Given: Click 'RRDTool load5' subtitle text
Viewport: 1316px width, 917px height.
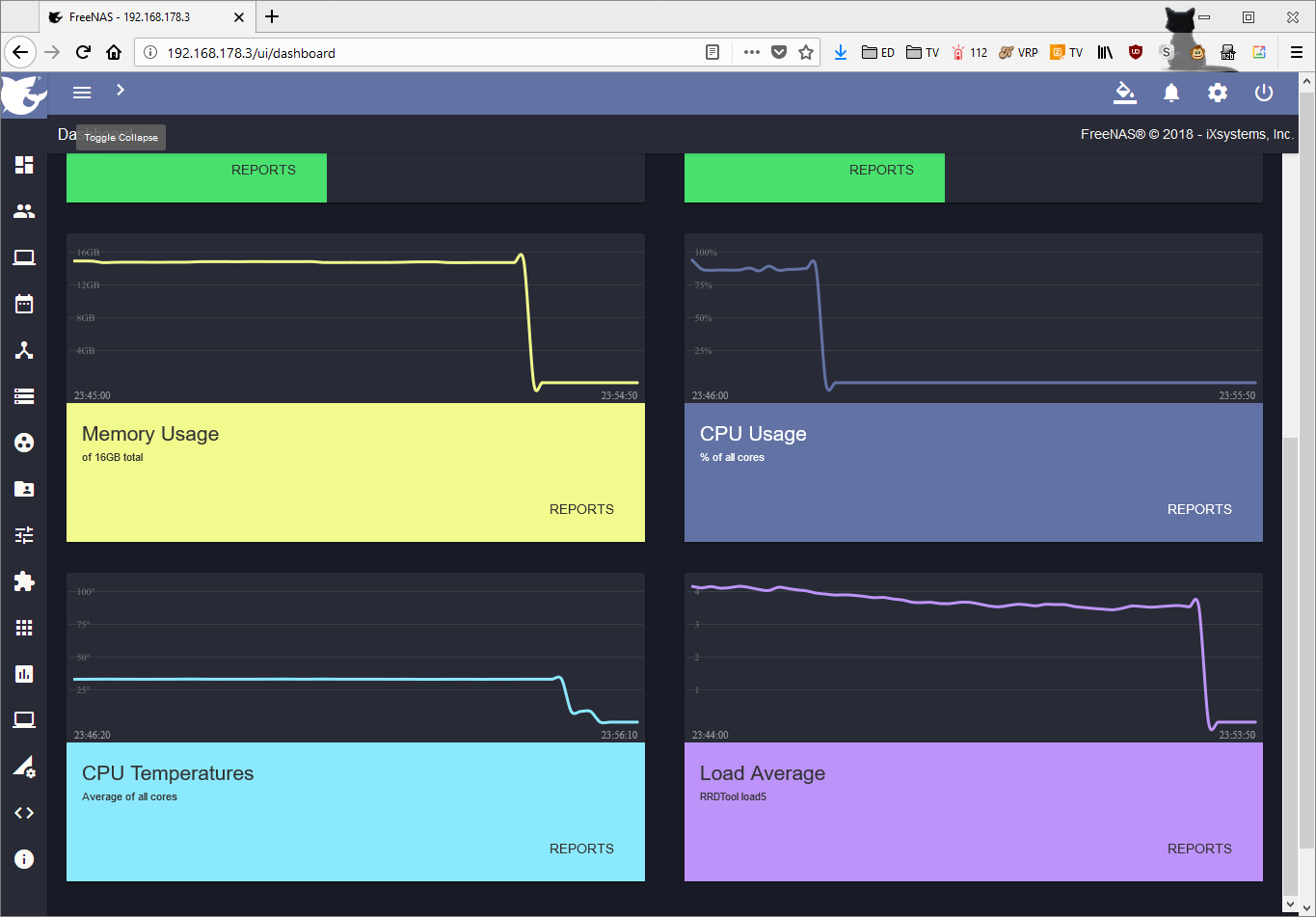Looking at the screenshot, I should coord(733,796).
